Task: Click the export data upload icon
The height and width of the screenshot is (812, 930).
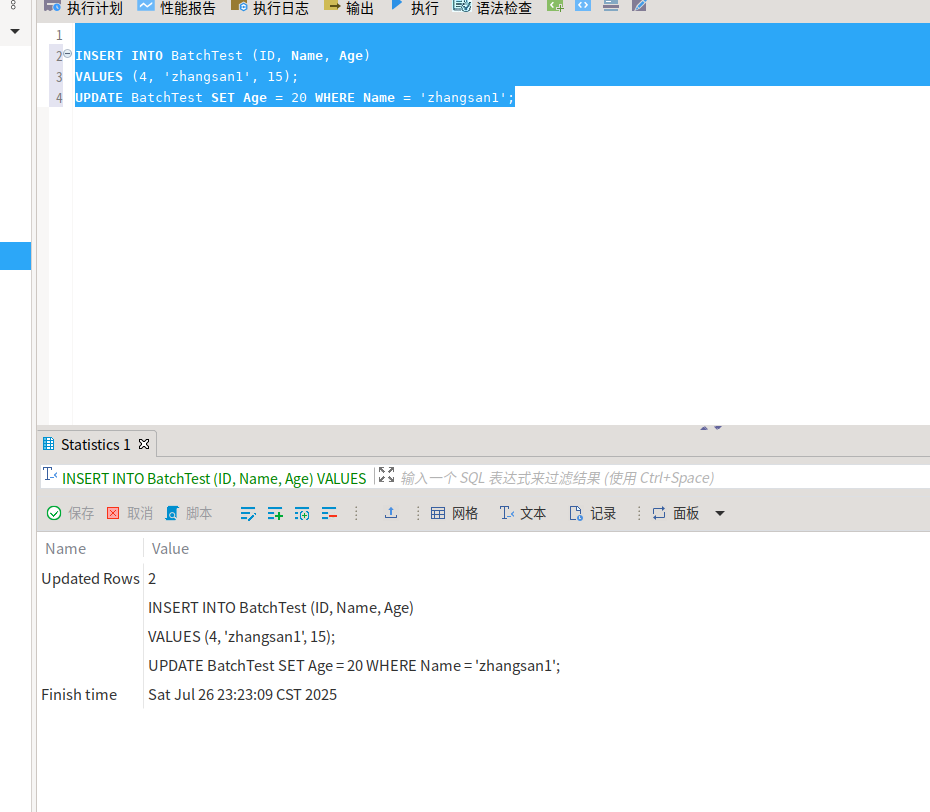Action: (x=391, y=513)
